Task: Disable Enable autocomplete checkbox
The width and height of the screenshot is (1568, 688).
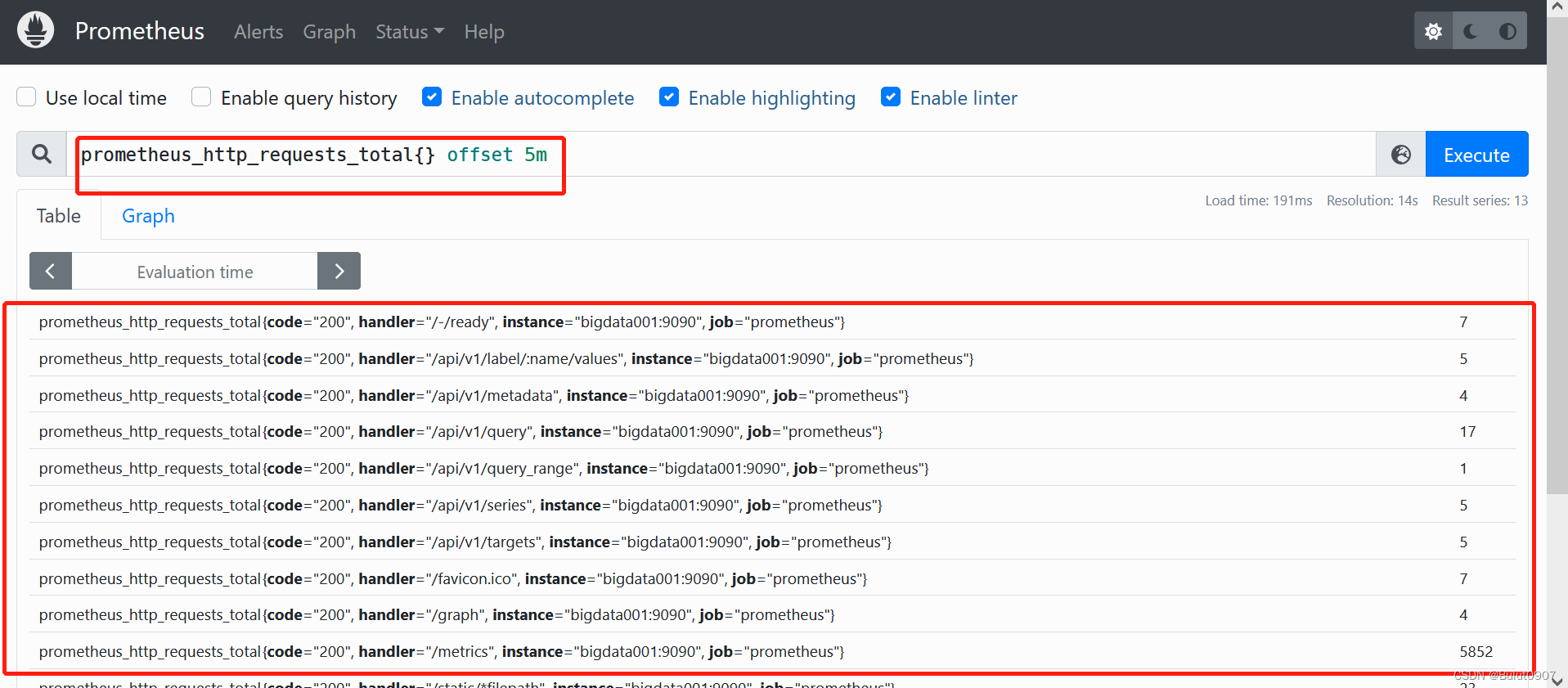Action: [x=432, y=97]
